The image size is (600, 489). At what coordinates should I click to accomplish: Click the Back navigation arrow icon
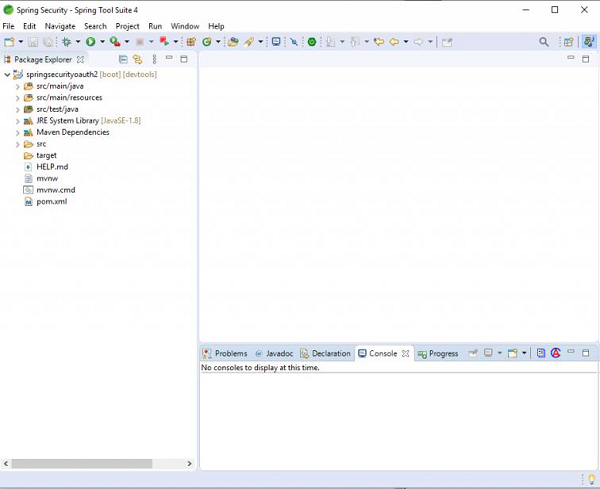394,42
